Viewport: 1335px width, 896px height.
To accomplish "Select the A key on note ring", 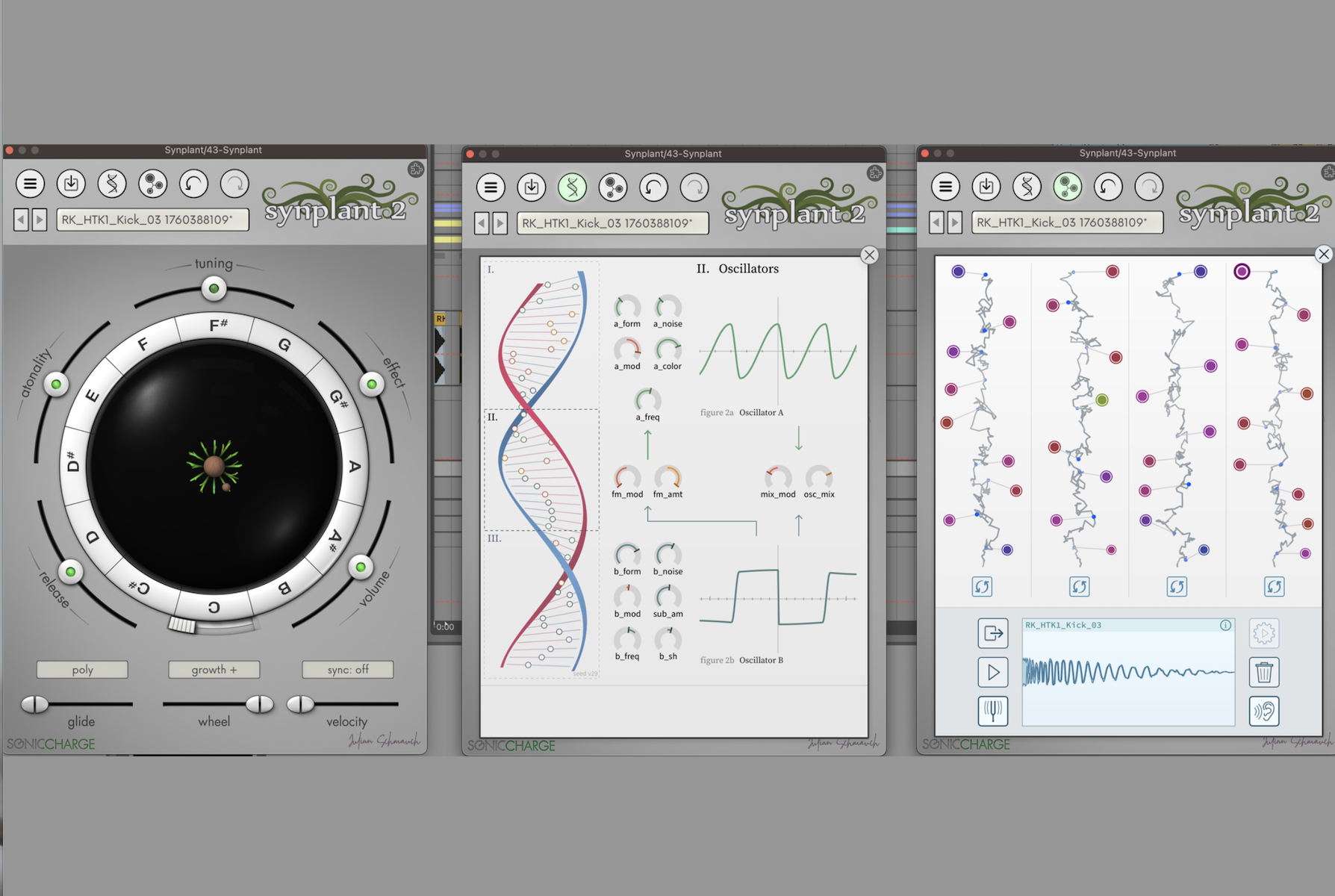I will coord(354,467).
